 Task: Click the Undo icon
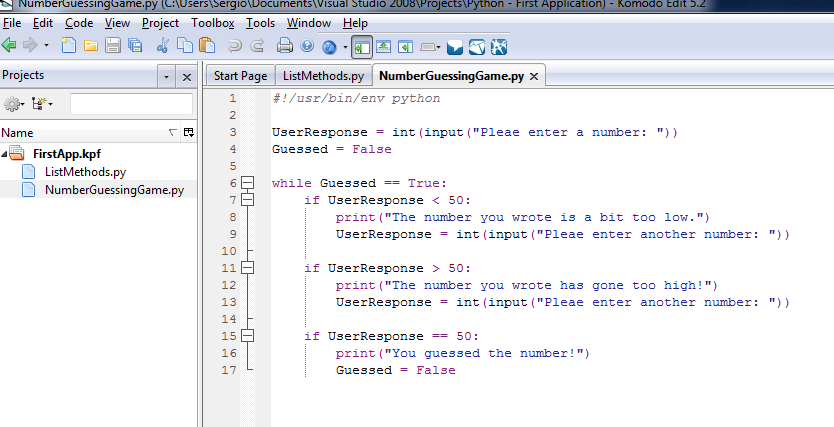tap(235, 46)
